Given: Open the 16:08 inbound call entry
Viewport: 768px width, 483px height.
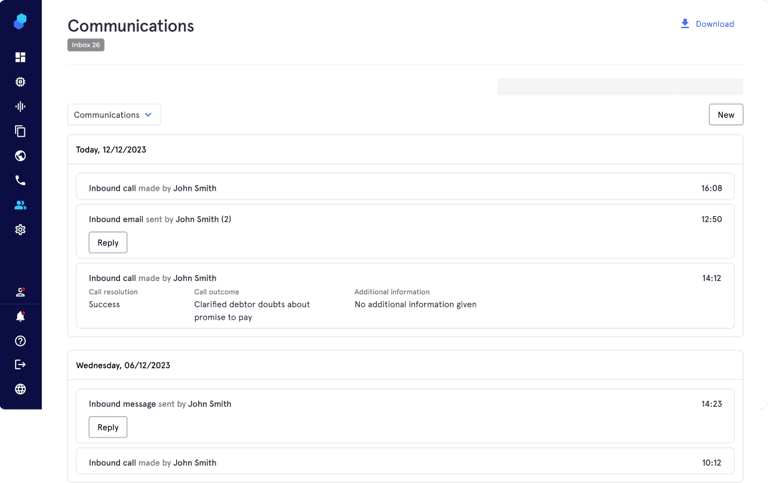Looking at the screenshot, I should [405, 188].
